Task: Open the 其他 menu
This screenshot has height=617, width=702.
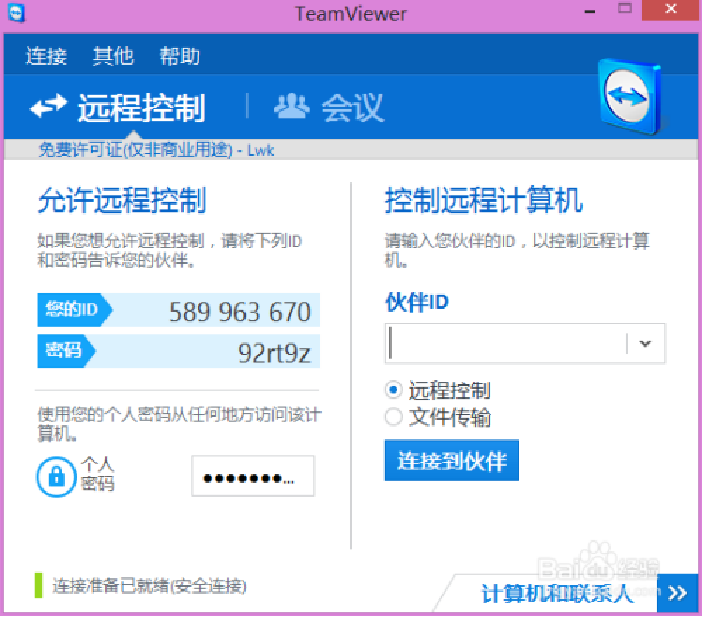Action: [113, 56]
